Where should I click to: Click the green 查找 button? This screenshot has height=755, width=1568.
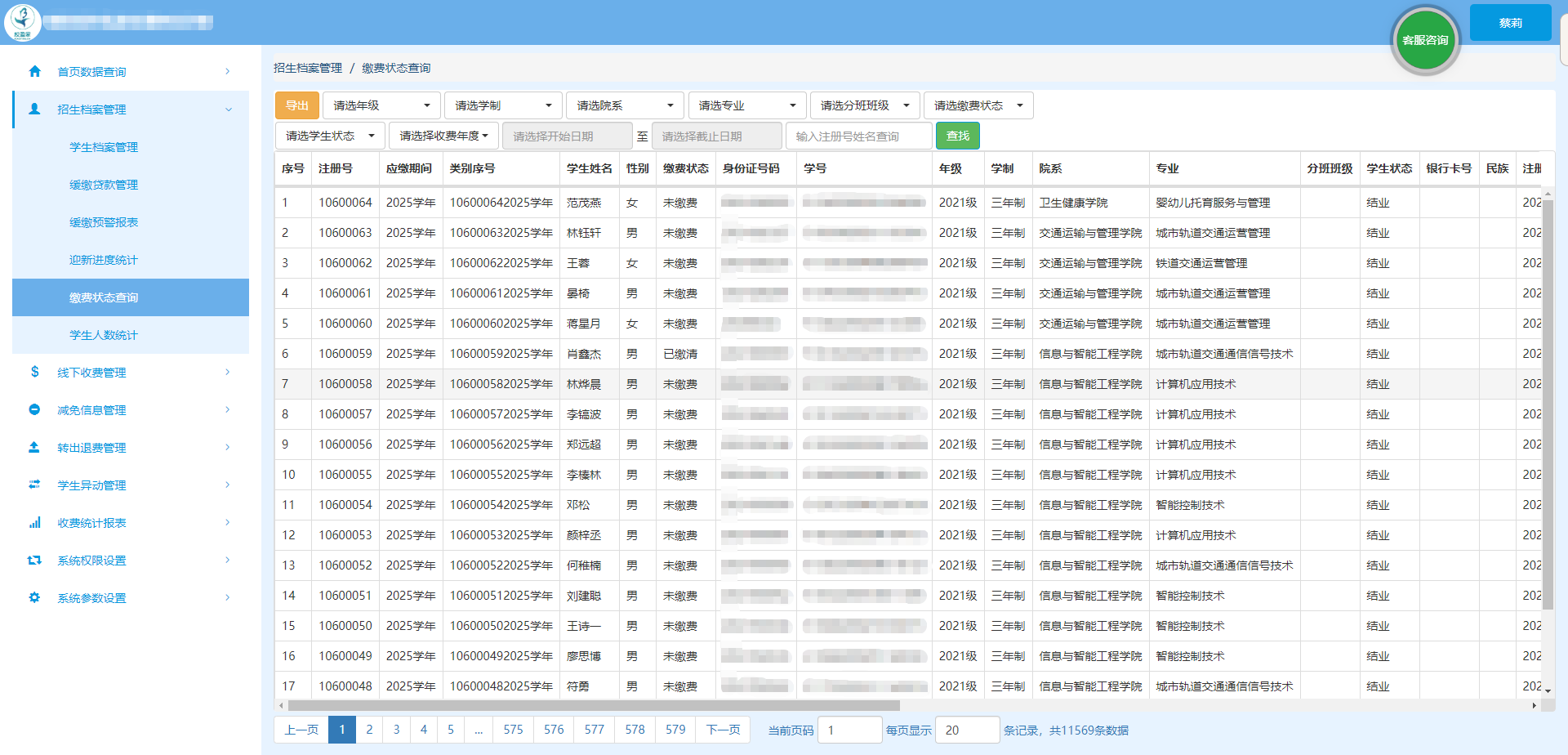click(957, 136)
